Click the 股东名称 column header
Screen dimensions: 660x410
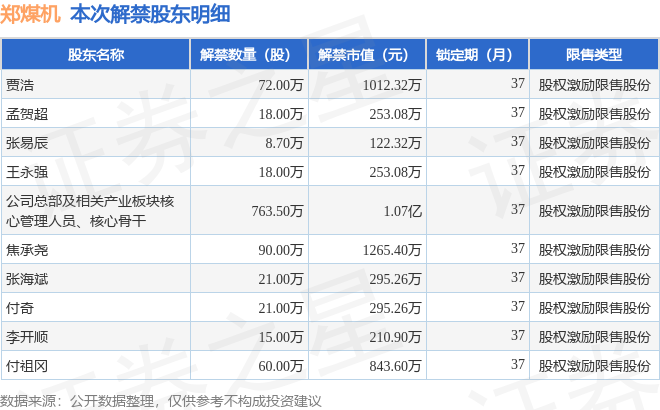pyautogui.click(x=96, y=55)
